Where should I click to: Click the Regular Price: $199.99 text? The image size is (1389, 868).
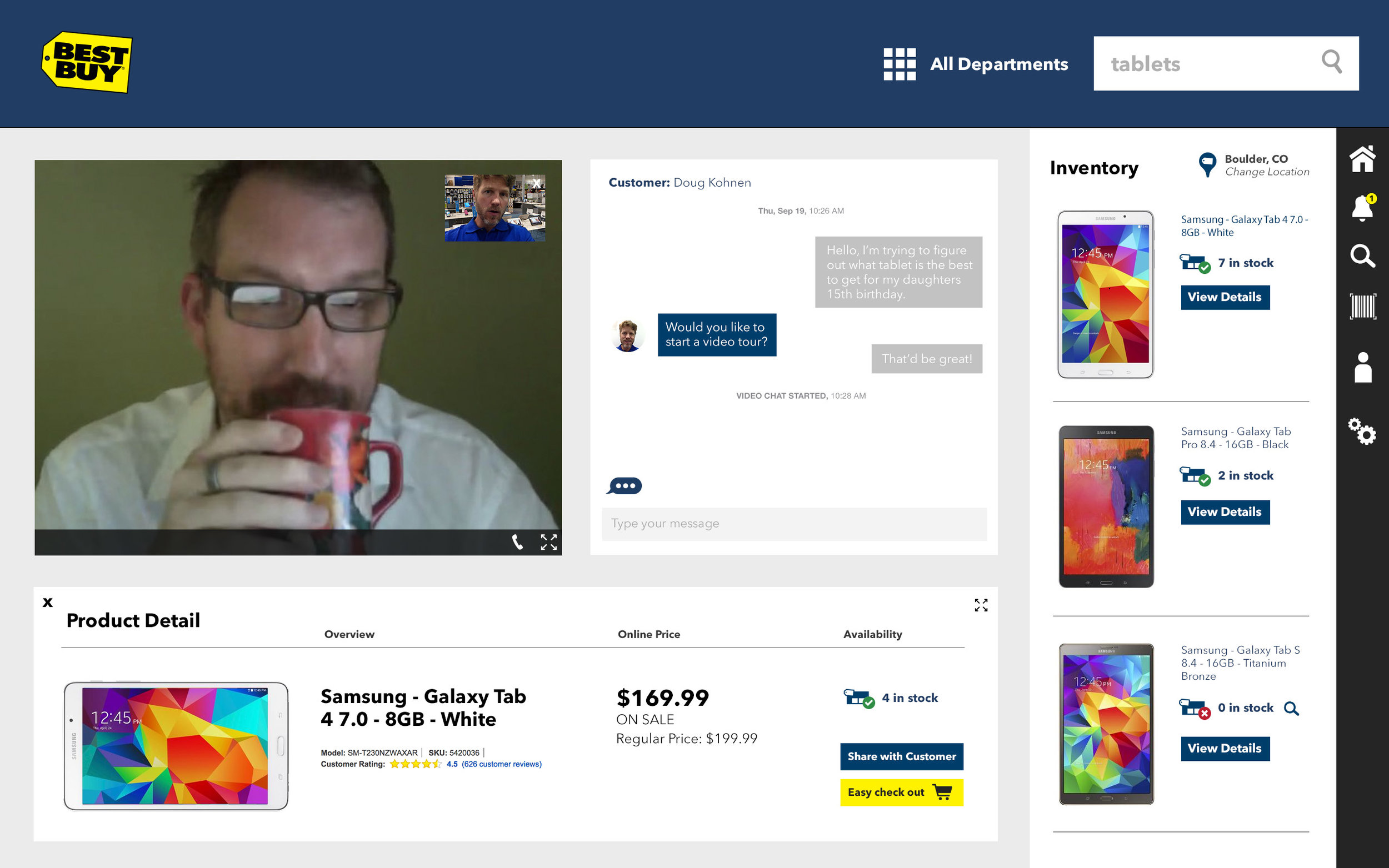[x=687, y=738]
